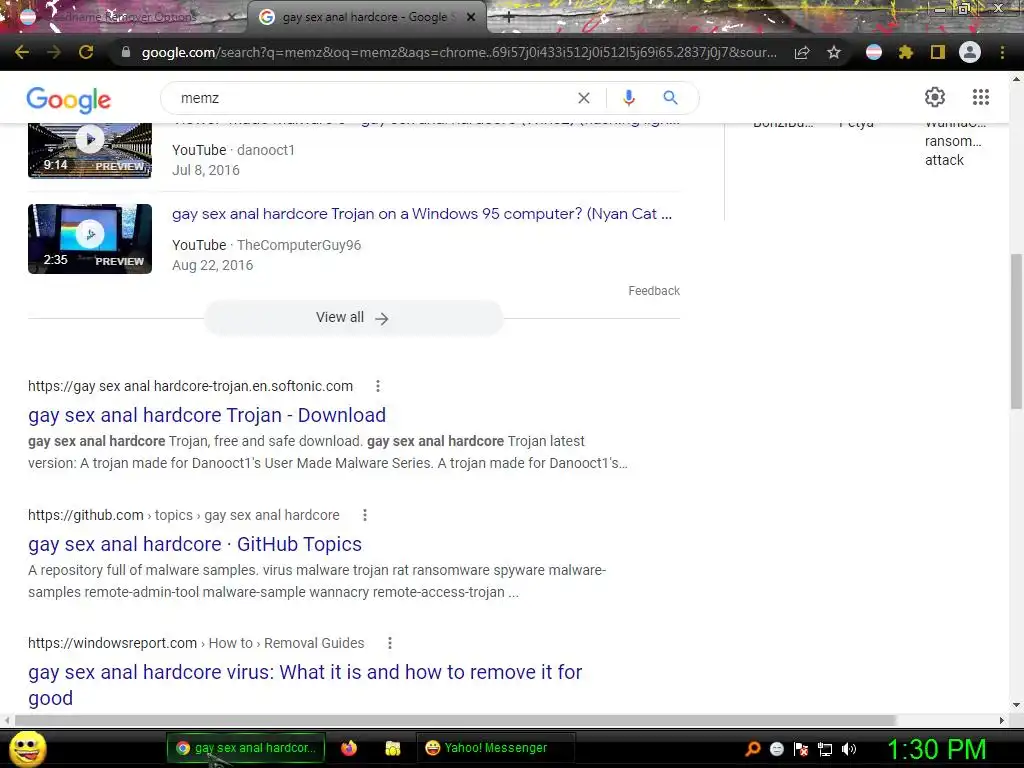Open the yellow folder taskbar icon

[x=392, y=748]
